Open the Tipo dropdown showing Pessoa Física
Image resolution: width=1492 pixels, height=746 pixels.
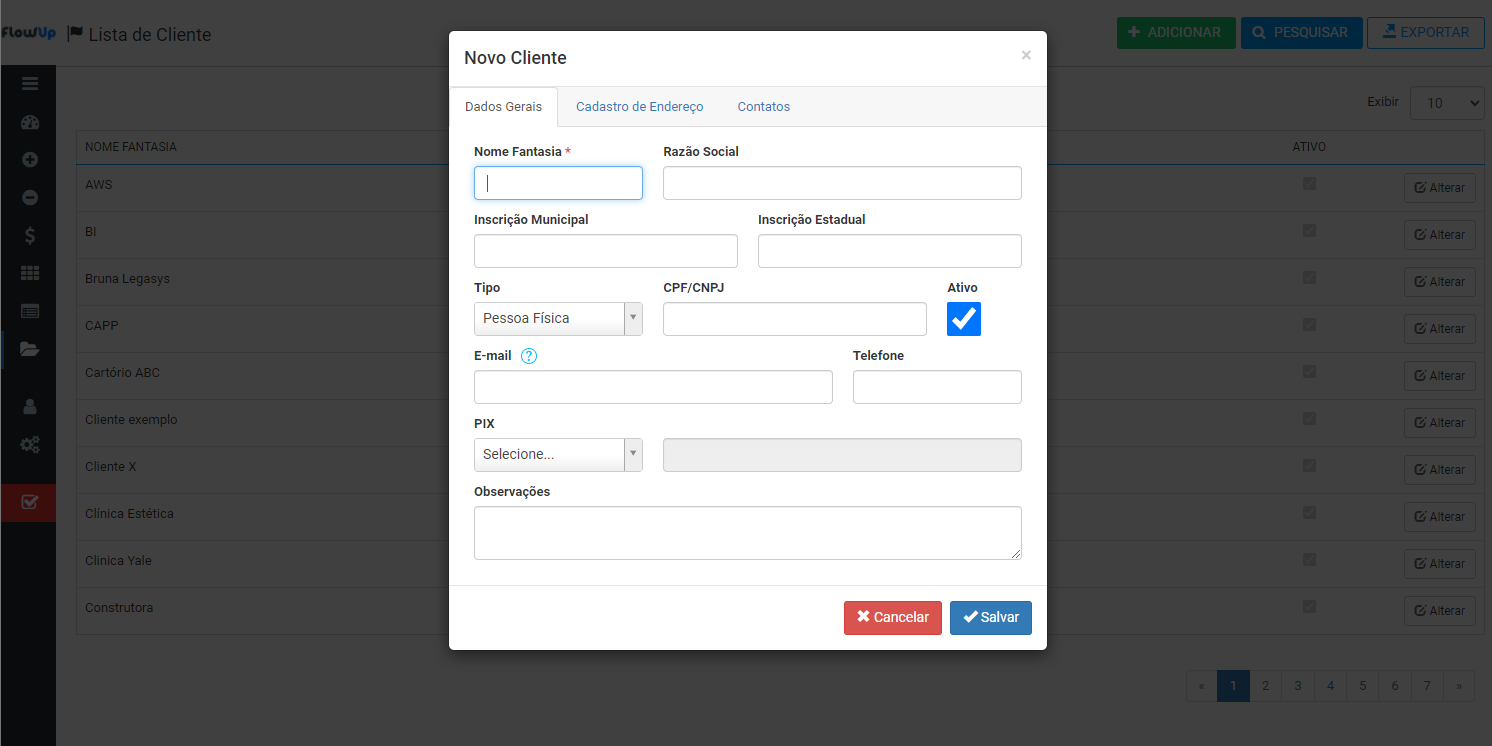(x=558, y=319)
